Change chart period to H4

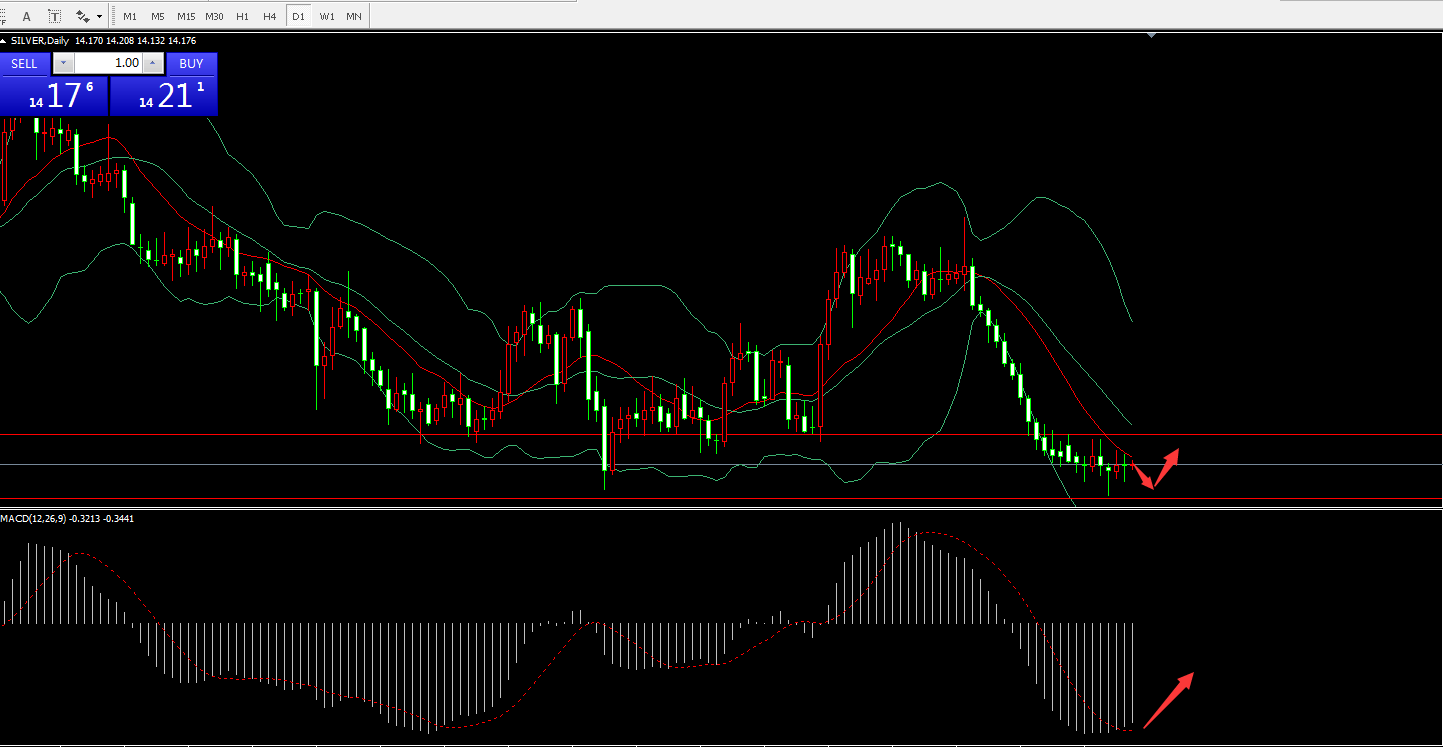pyautogui.click(x=270, y=16)
